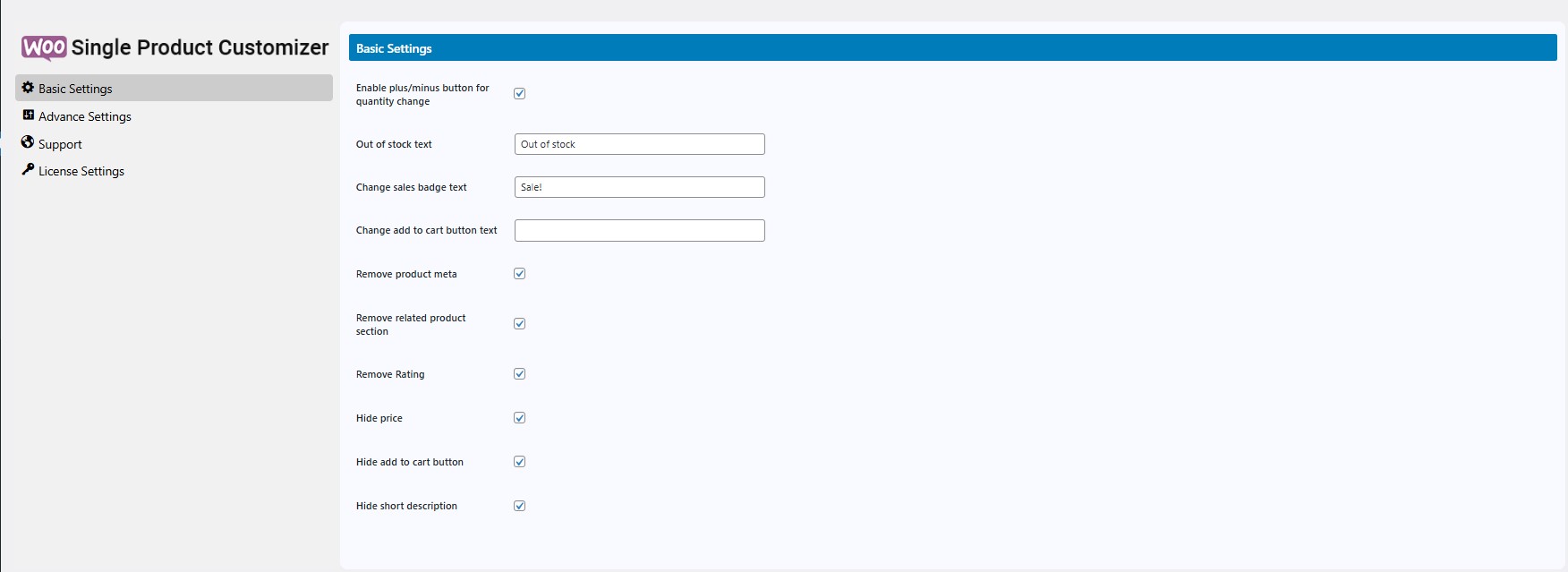Open the Advance Settings menu item
Image resolution: width=1568 pixels, height=572 pixels.
(x=85, y=116)
